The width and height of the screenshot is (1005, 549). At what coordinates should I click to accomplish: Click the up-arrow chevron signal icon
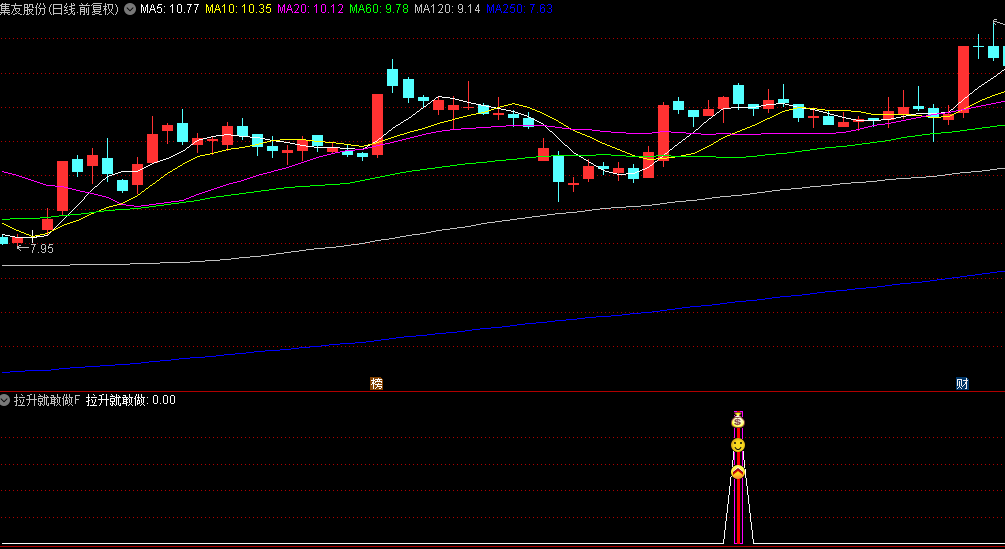coord(738,473)
